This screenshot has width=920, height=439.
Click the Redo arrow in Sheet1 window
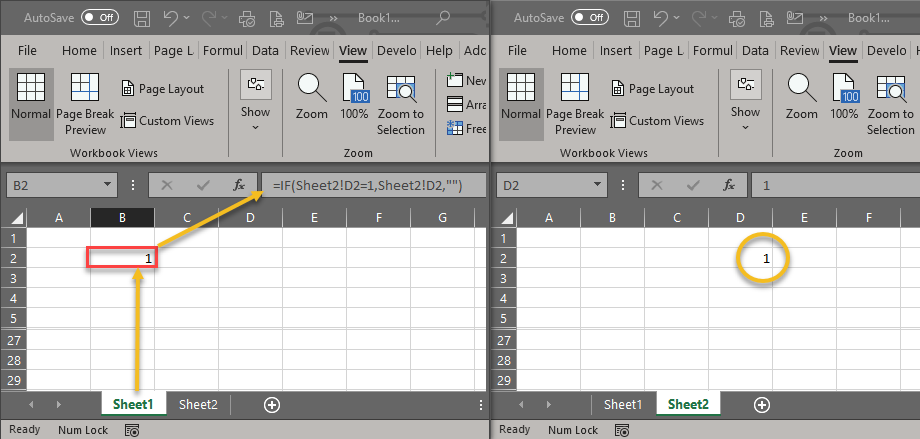pyautogui.click(x=209, y=18)
